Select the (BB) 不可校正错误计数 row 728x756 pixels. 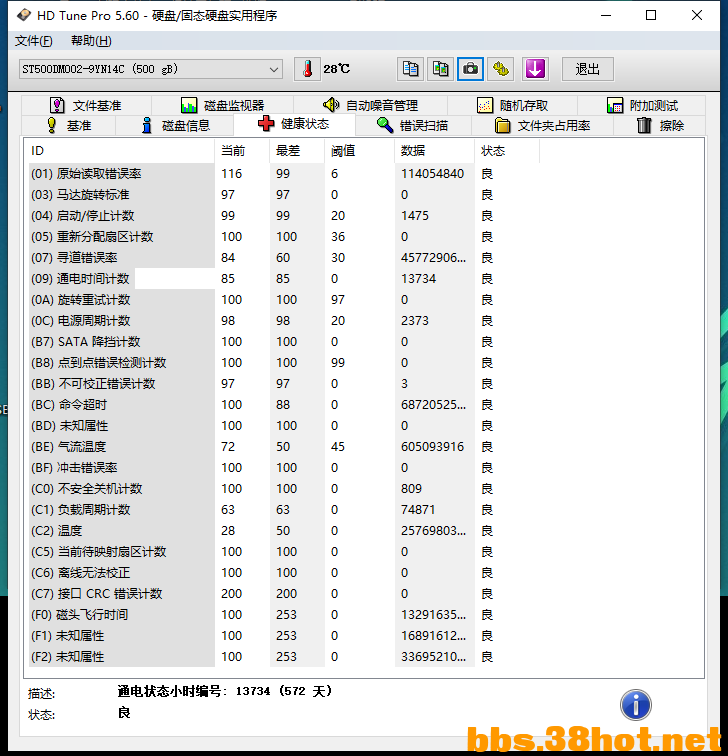284,384
